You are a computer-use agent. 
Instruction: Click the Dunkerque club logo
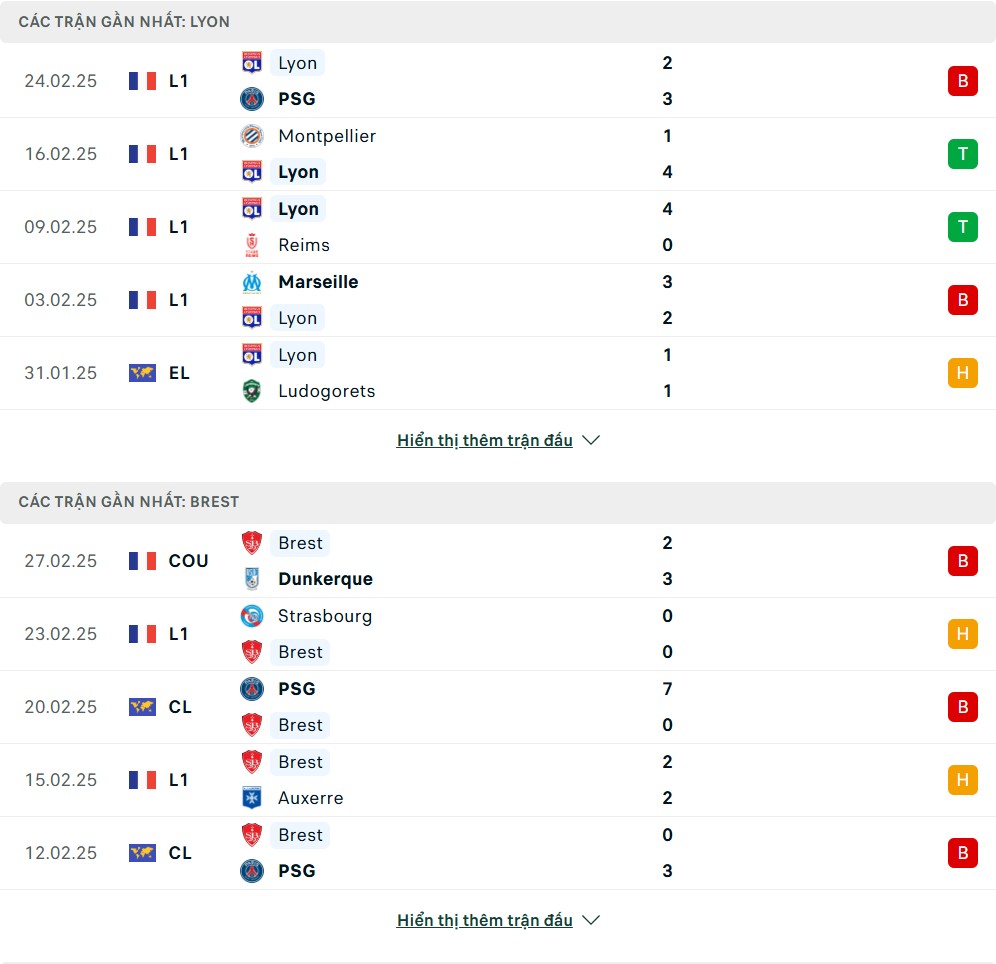[x=252, y=579]
